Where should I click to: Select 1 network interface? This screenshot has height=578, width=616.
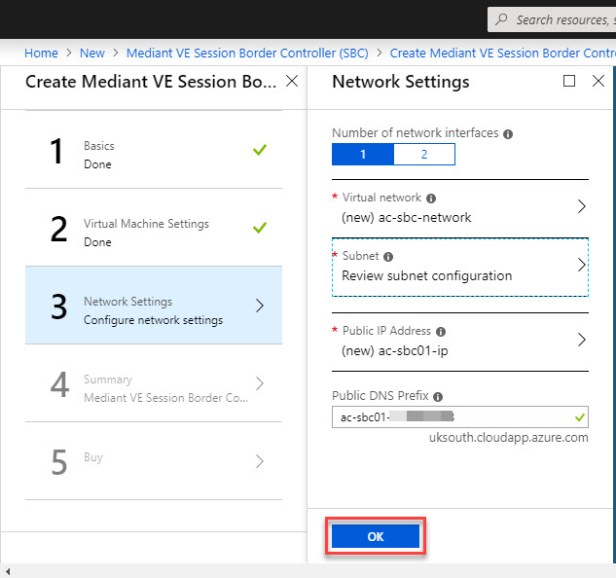tap(363, 154)
